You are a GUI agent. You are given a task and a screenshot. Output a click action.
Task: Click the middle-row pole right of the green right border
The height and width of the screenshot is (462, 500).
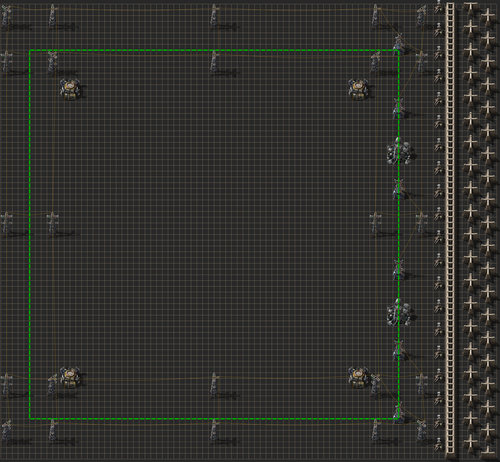pos(421,224)
